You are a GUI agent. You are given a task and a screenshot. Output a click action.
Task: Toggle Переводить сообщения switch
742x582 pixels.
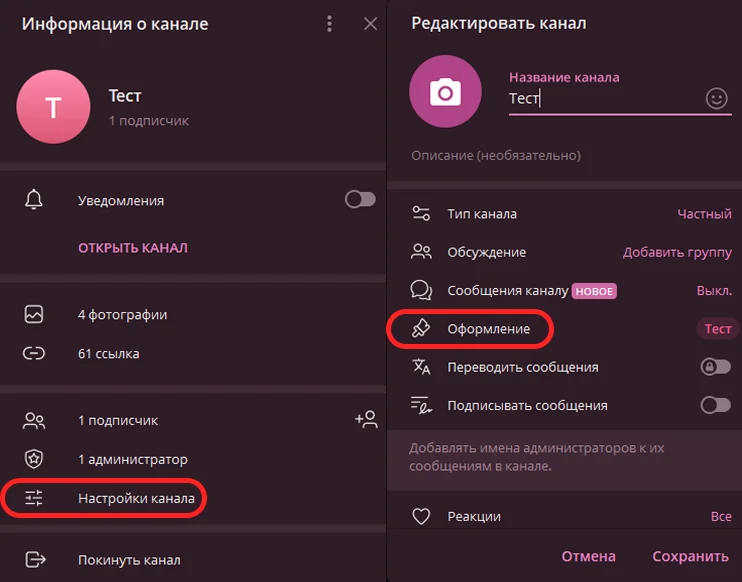716,367
